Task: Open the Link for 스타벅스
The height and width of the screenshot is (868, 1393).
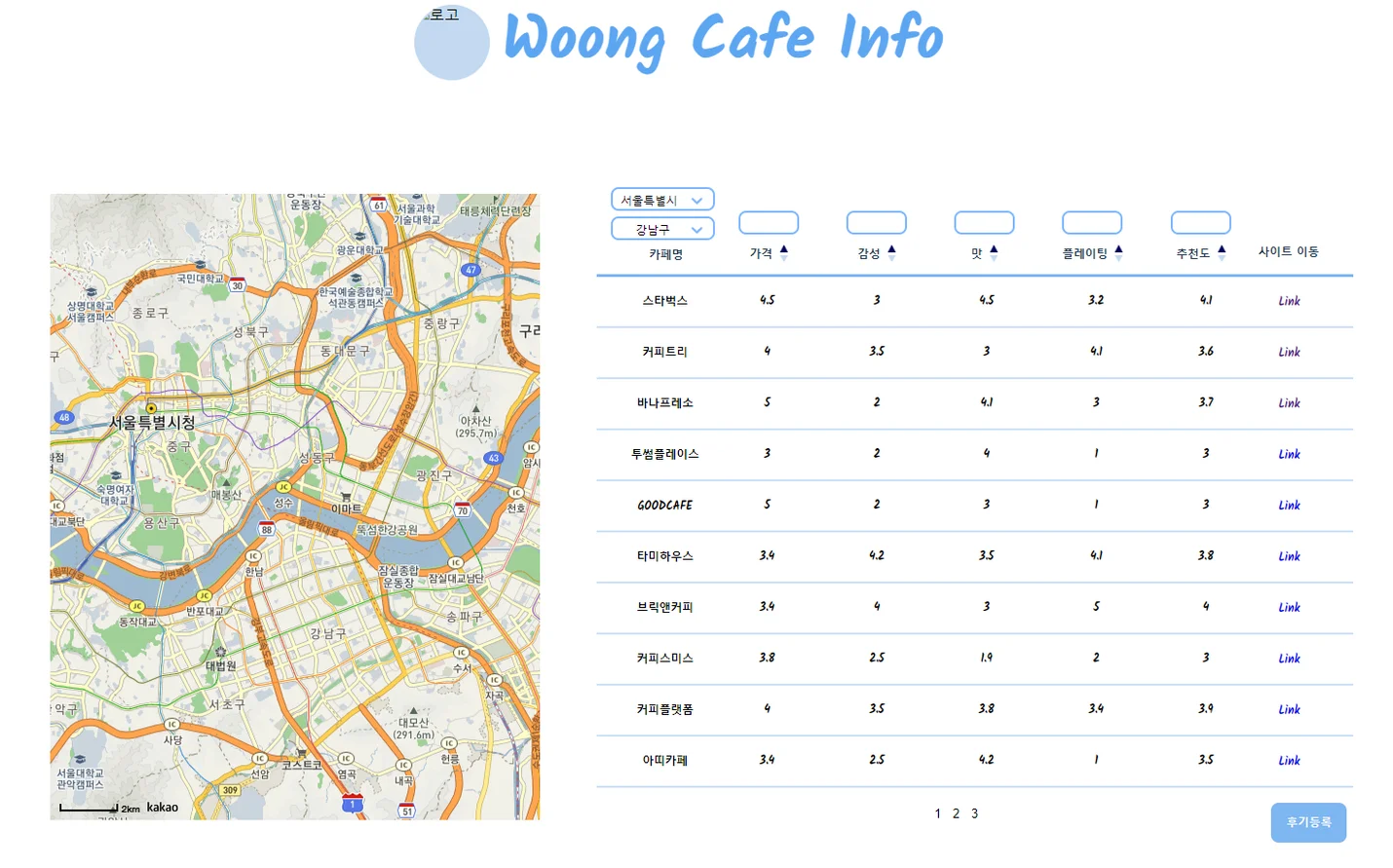Action: (1289, 301)
